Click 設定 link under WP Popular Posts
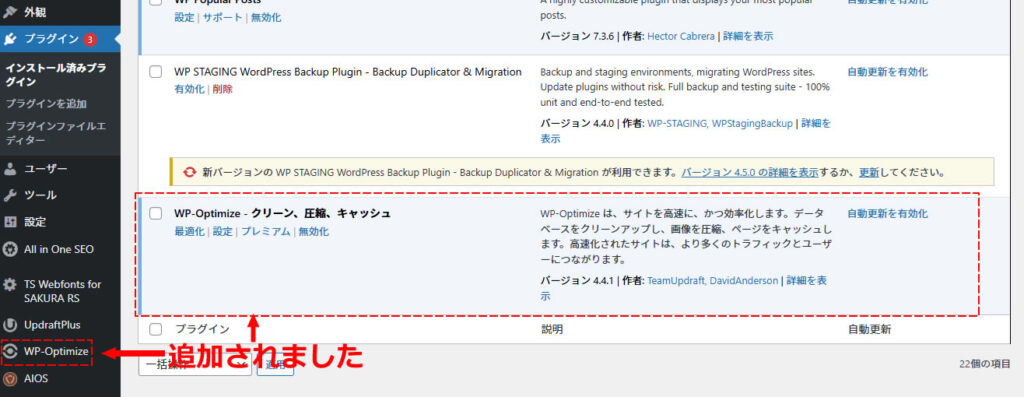This screenshot has height=397, width=1024. [x=184, y=18]
